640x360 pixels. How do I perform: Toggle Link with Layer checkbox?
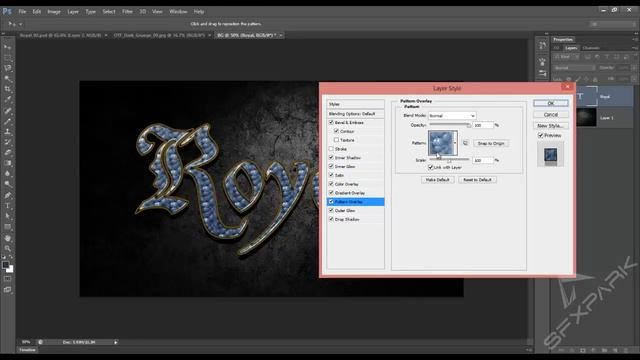click(430, 167)
